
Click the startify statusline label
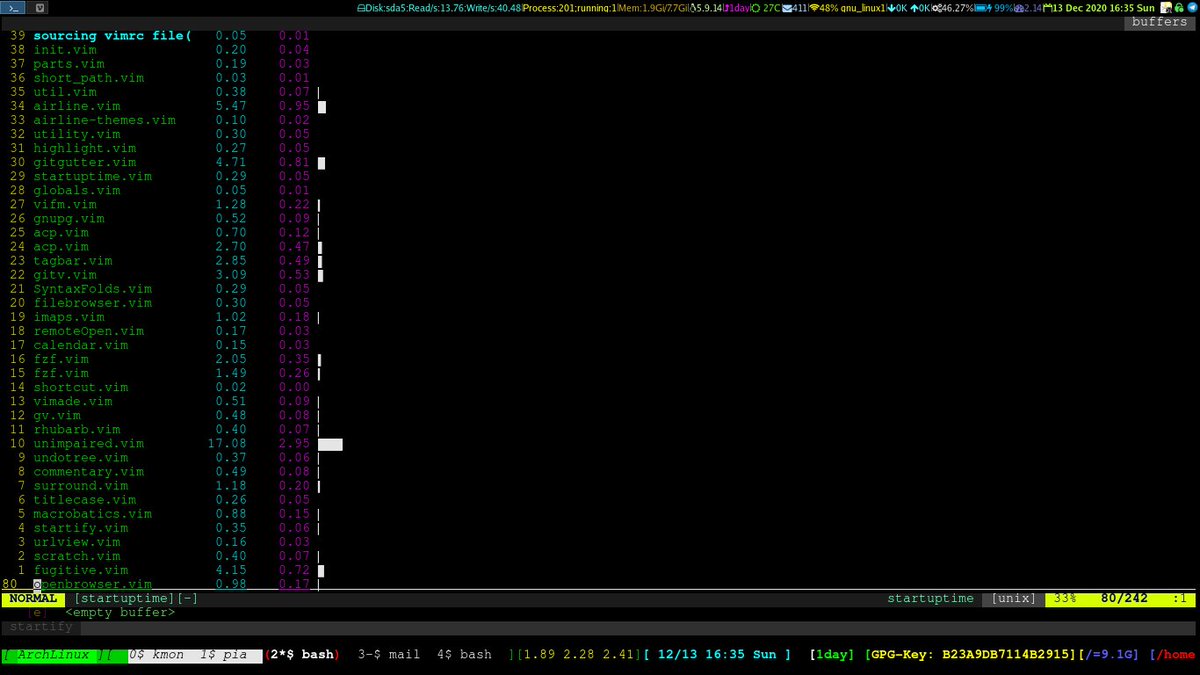42,627
